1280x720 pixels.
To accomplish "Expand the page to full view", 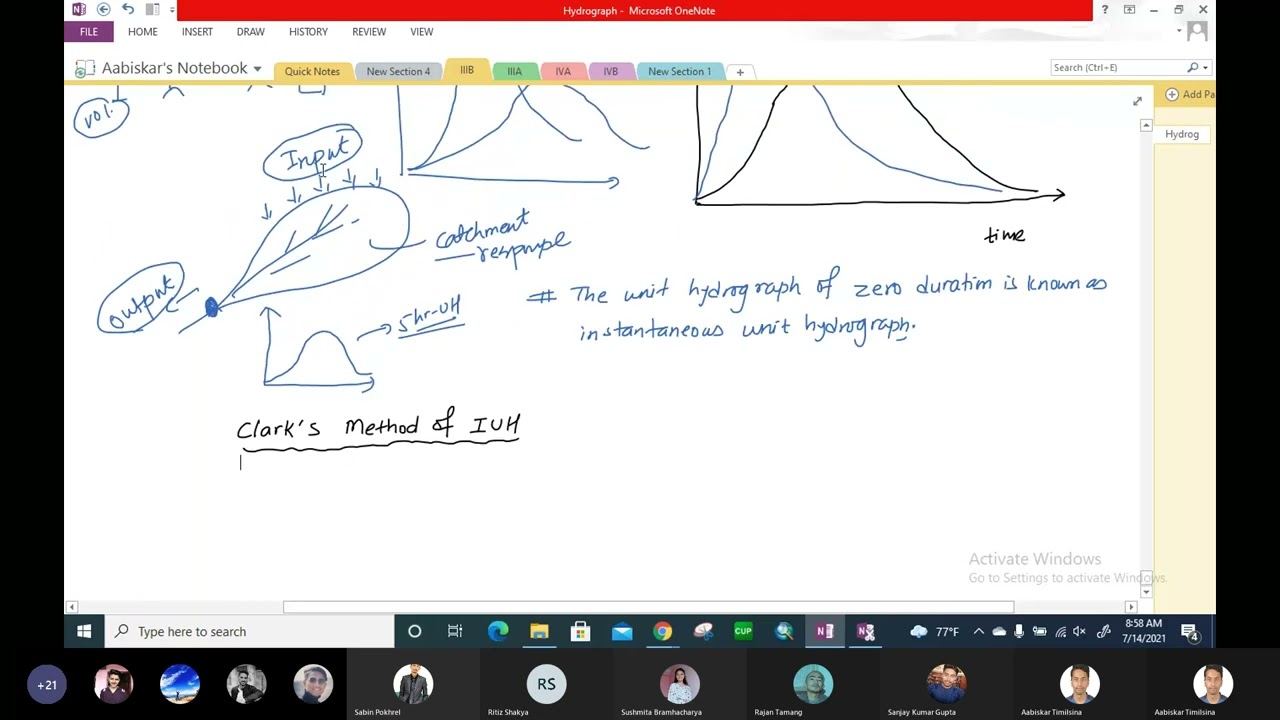I will click(1137, 101).
